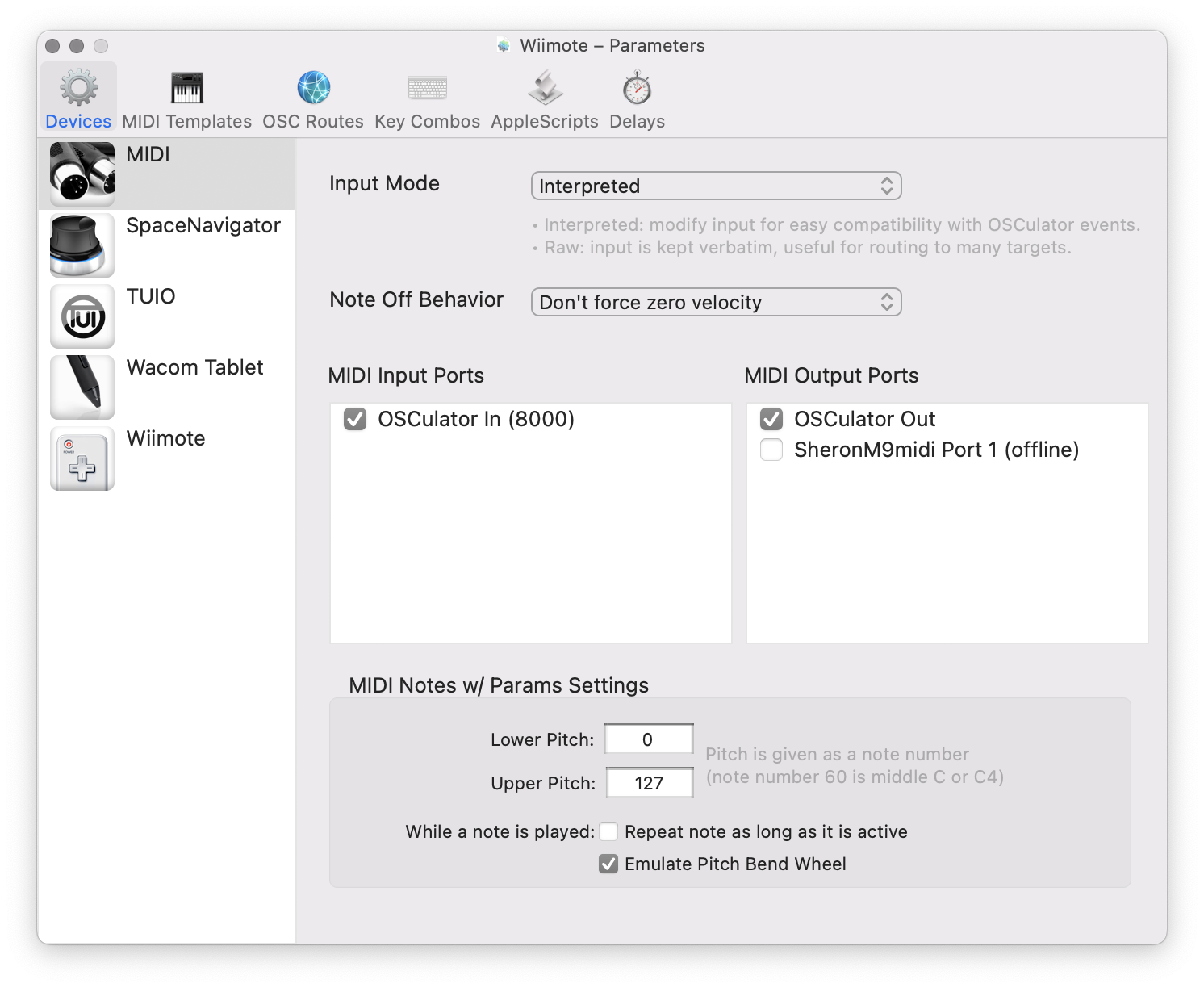Select Wiimote remote device icon

tap(82, 458)
